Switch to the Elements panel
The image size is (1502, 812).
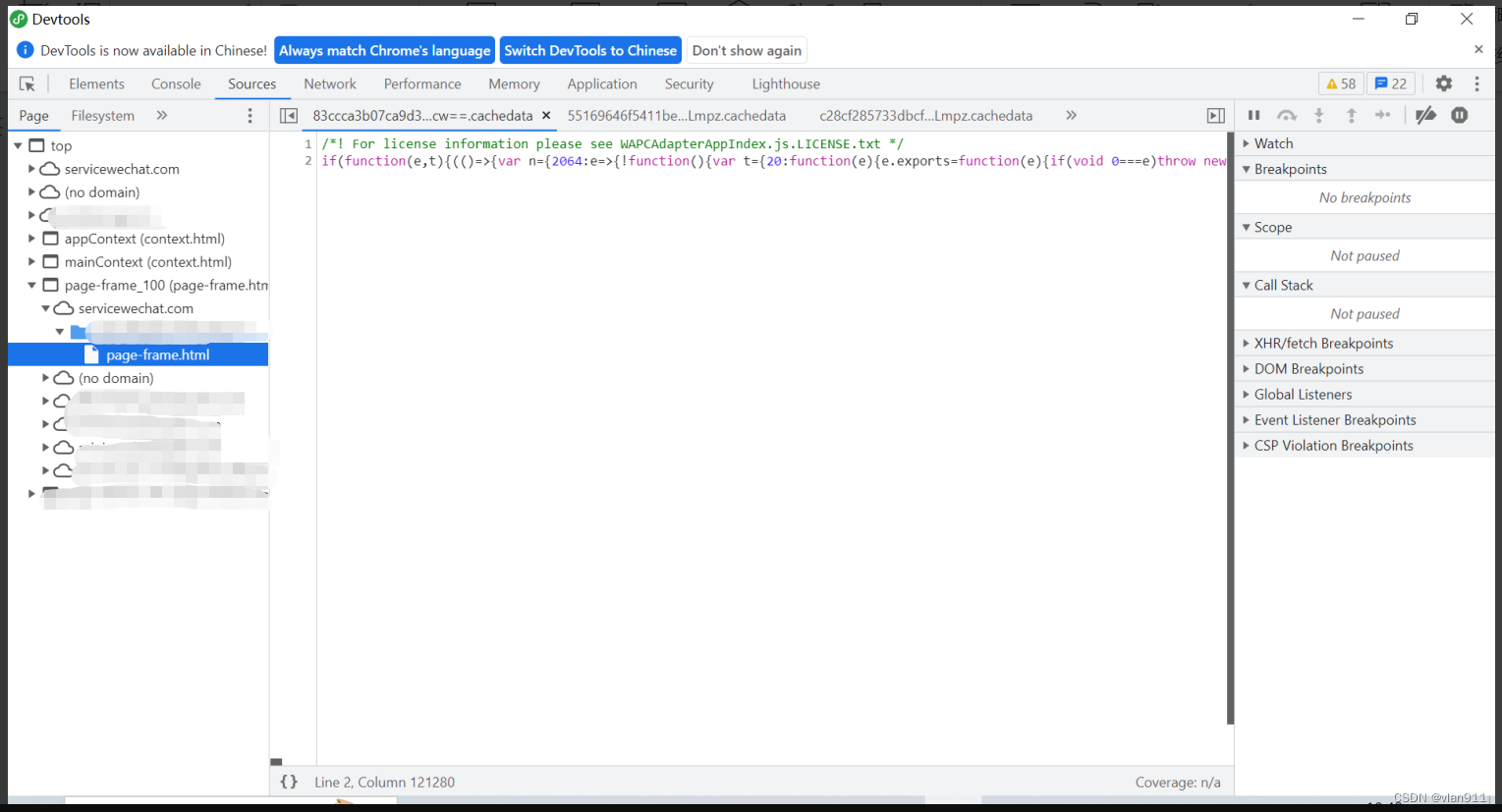(x=96, y=84)
